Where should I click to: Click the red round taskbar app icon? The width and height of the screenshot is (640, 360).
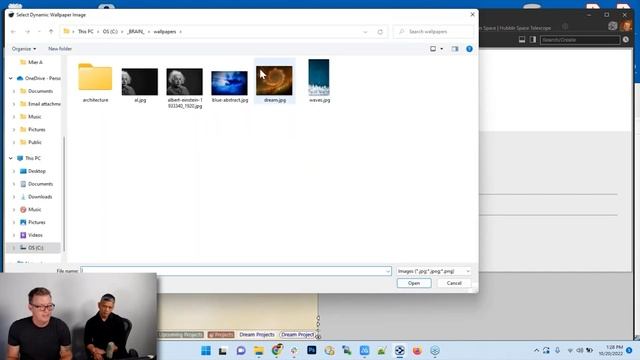pos(417,350)
